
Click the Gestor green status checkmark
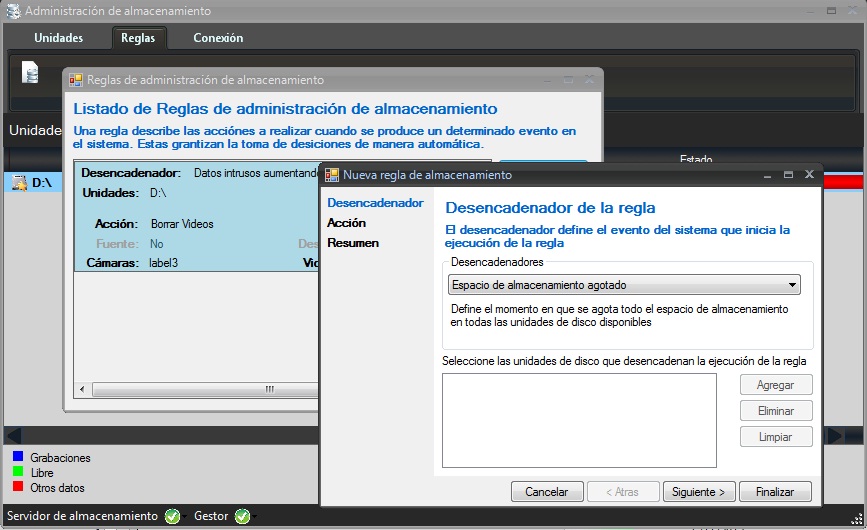[241, 516]
